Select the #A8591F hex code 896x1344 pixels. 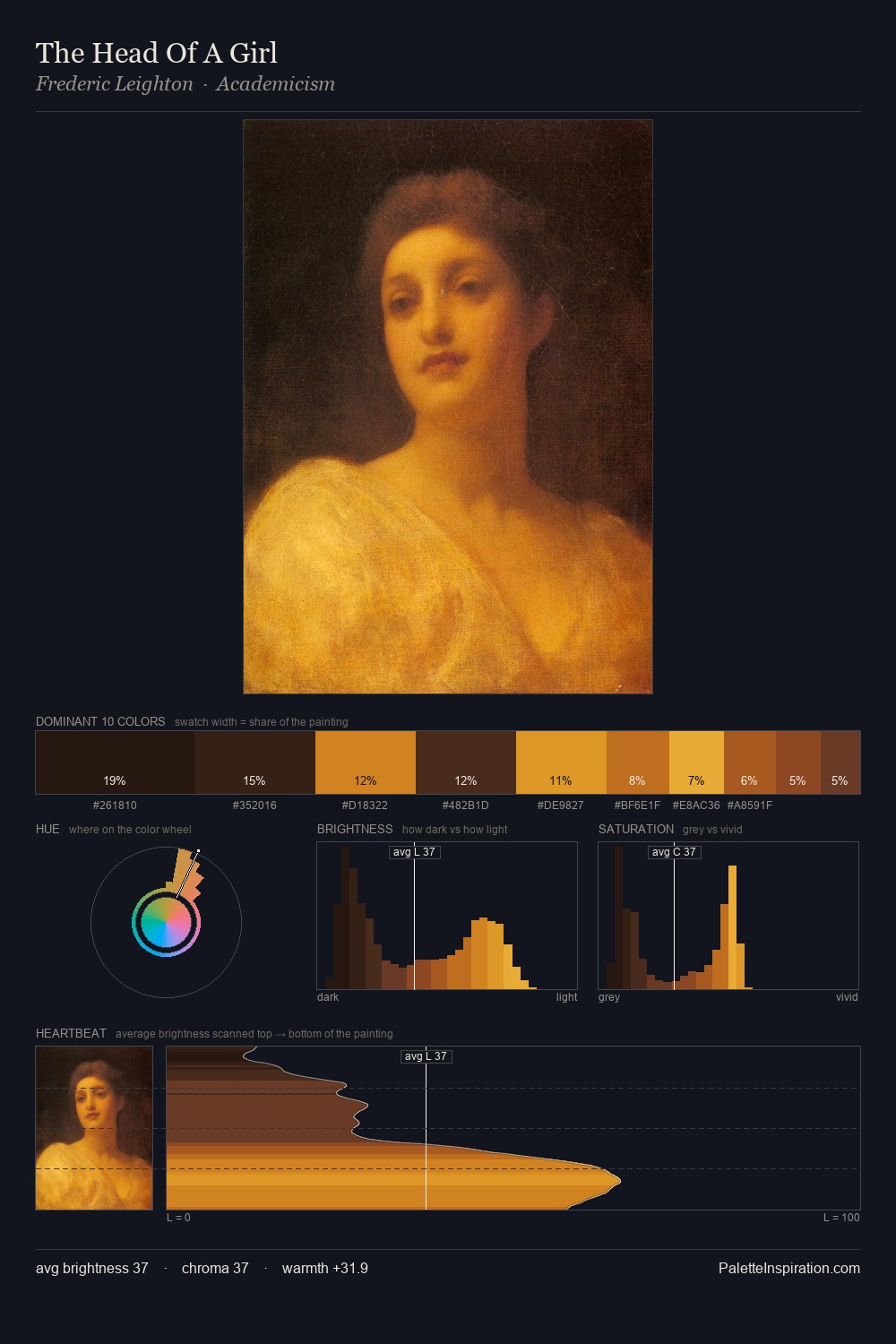coord(750,806)
